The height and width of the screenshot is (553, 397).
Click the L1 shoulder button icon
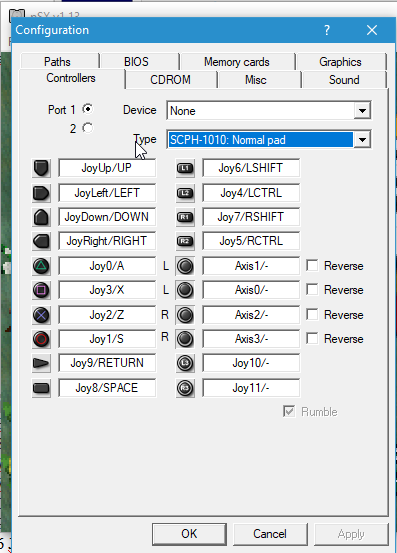pos(185,168)
